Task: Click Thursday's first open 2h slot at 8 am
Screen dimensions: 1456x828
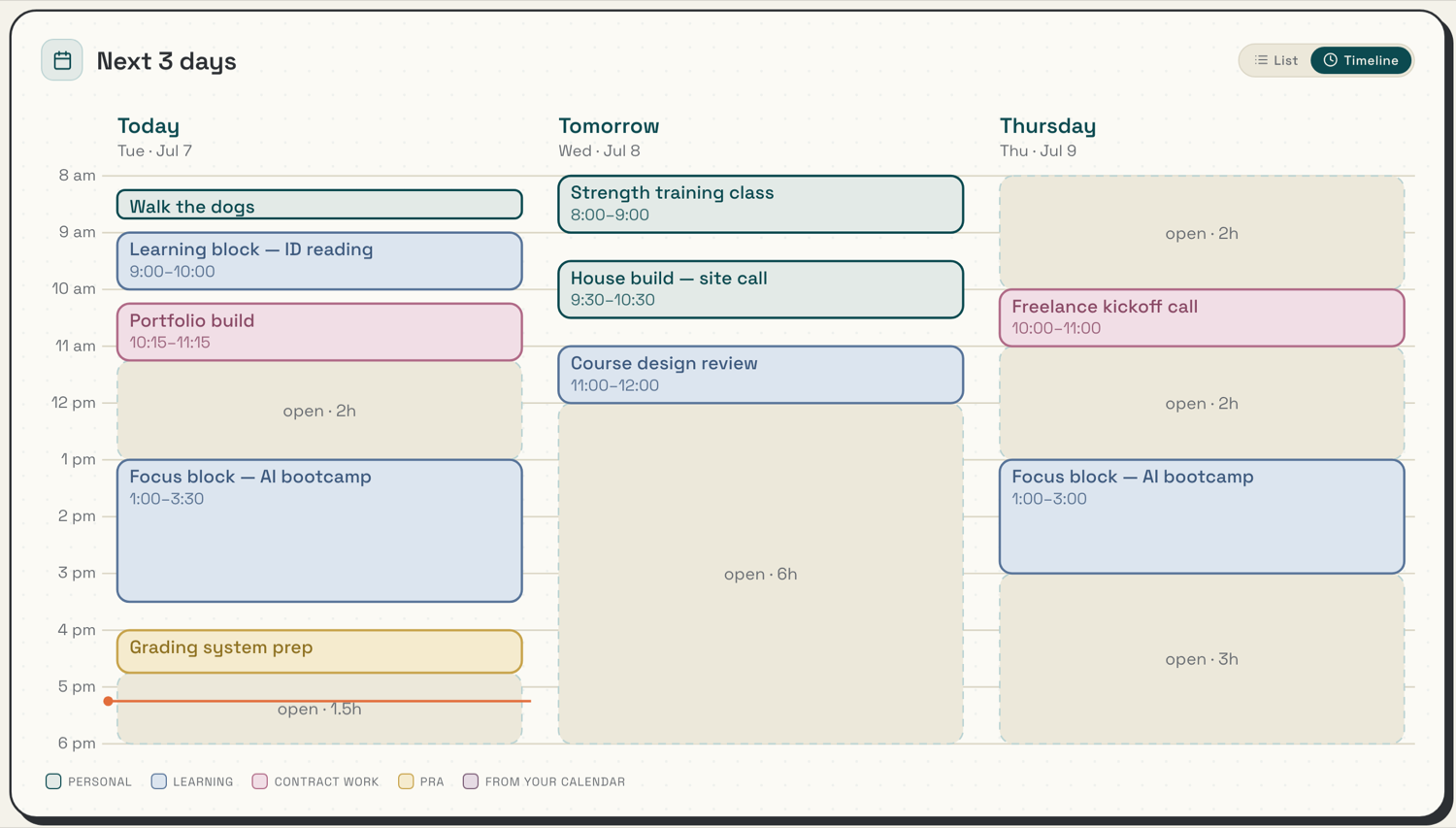Action: [x=1202, y=232]
